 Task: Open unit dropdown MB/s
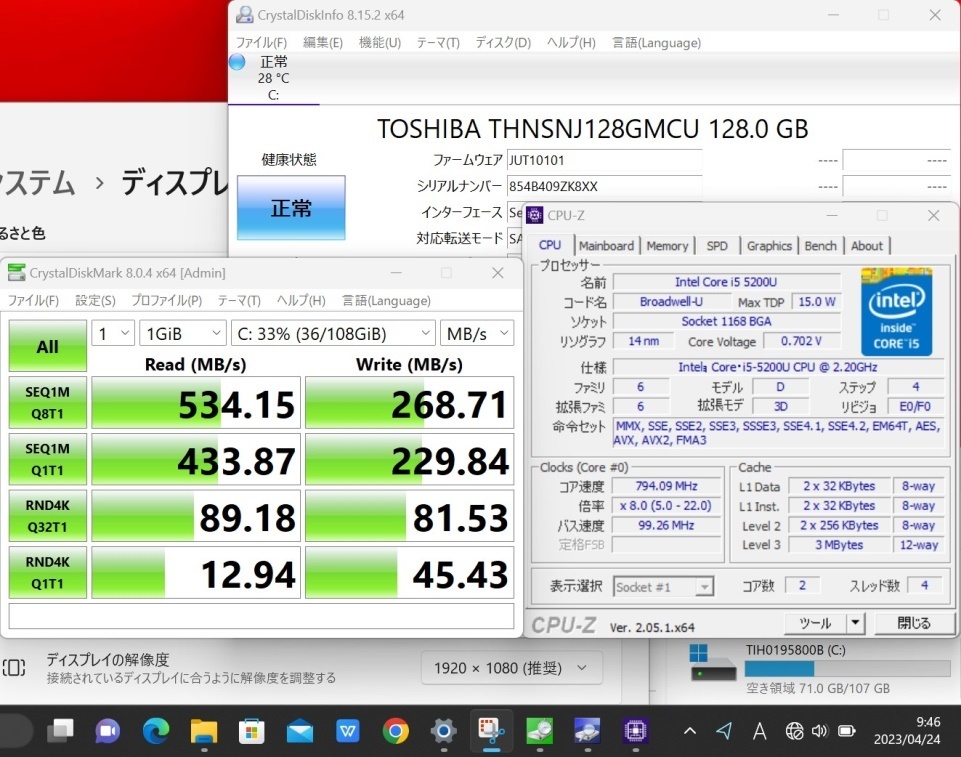tap(477, 333)
